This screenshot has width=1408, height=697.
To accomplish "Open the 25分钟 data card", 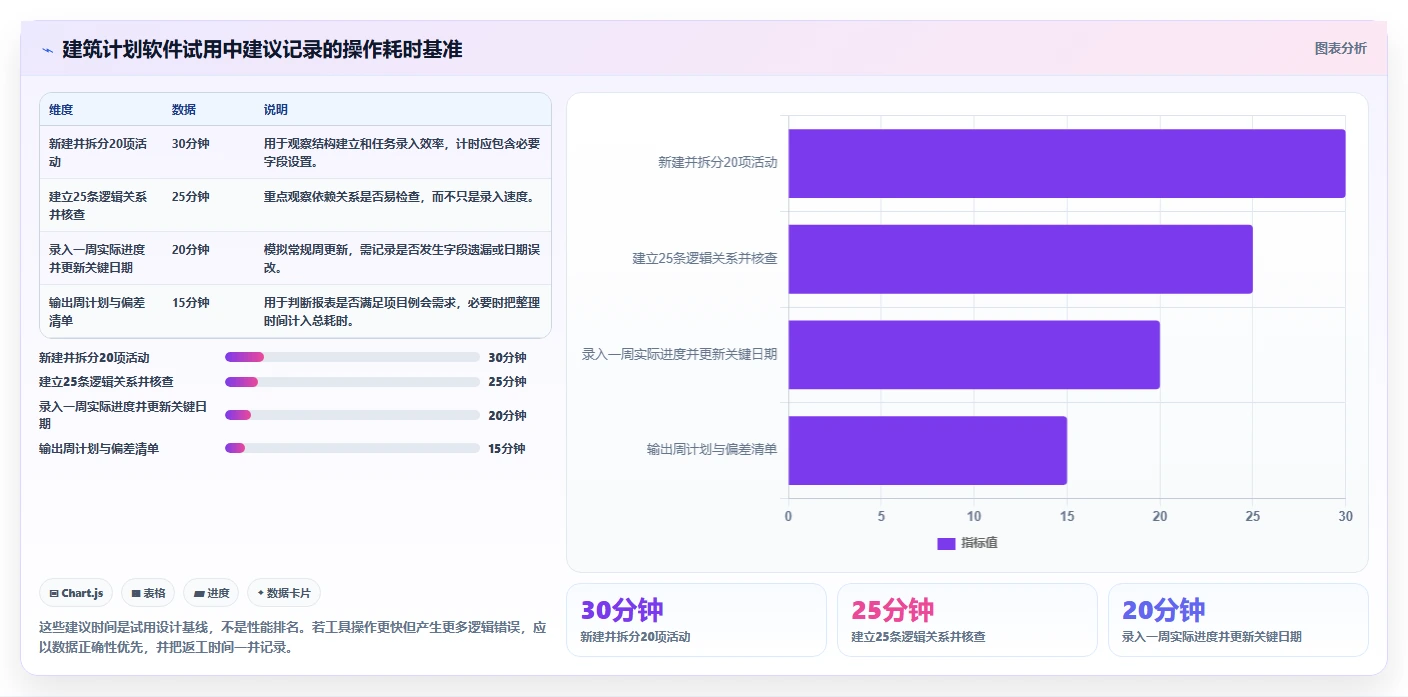I will [967, 620].
